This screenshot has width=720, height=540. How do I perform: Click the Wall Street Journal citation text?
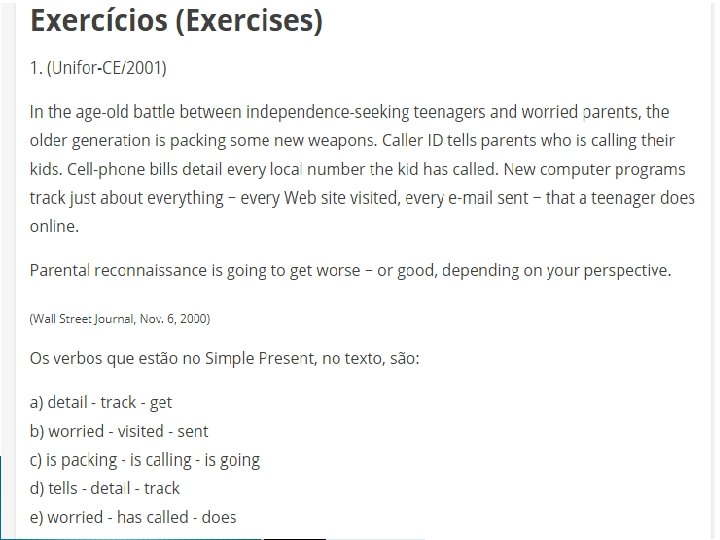coord(120,319)
